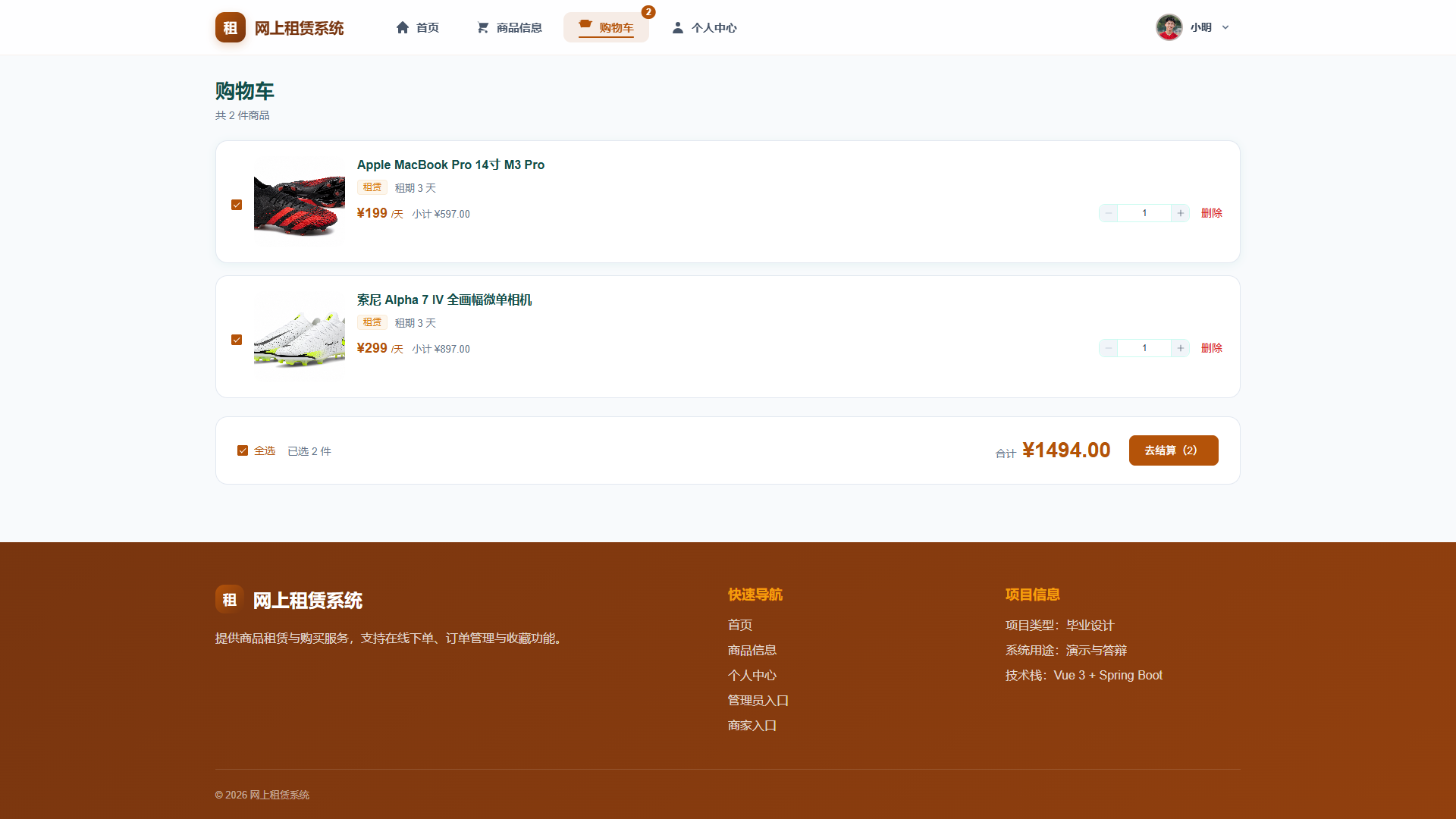Click the MacBook Pro quantity input field

[x=1144, y=213]
